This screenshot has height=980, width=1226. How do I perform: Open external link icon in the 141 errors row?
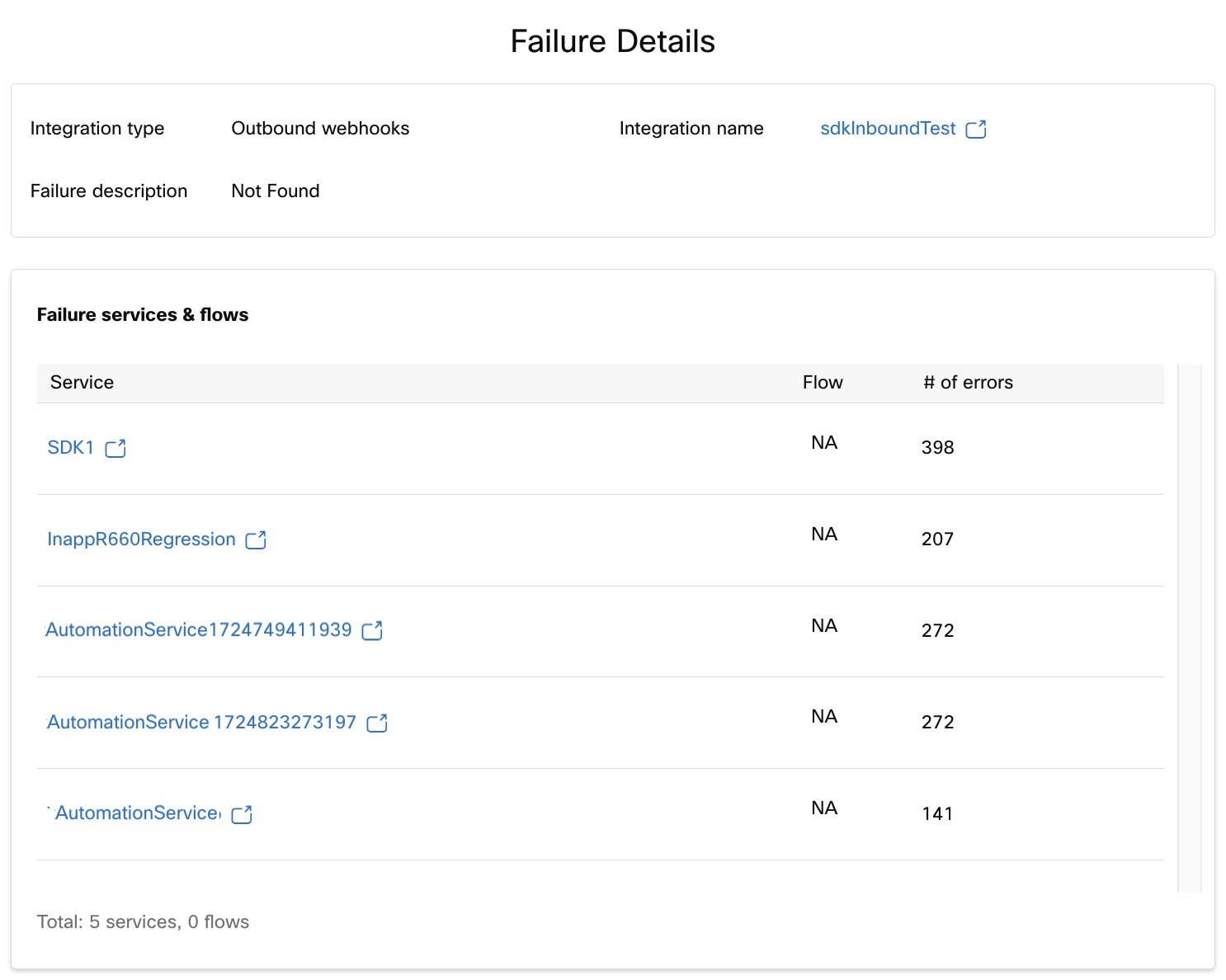click(242, 814)
